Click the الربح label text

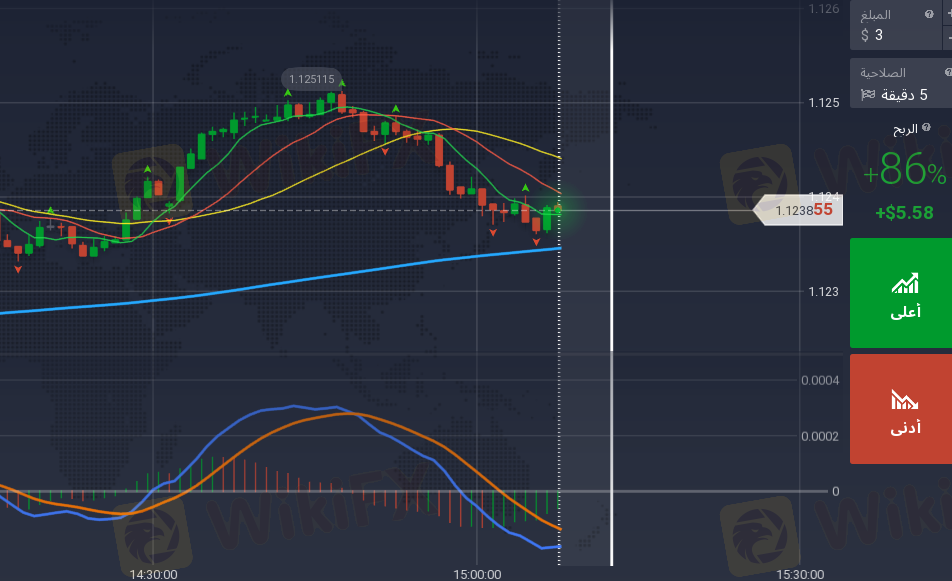pos(905,129)
